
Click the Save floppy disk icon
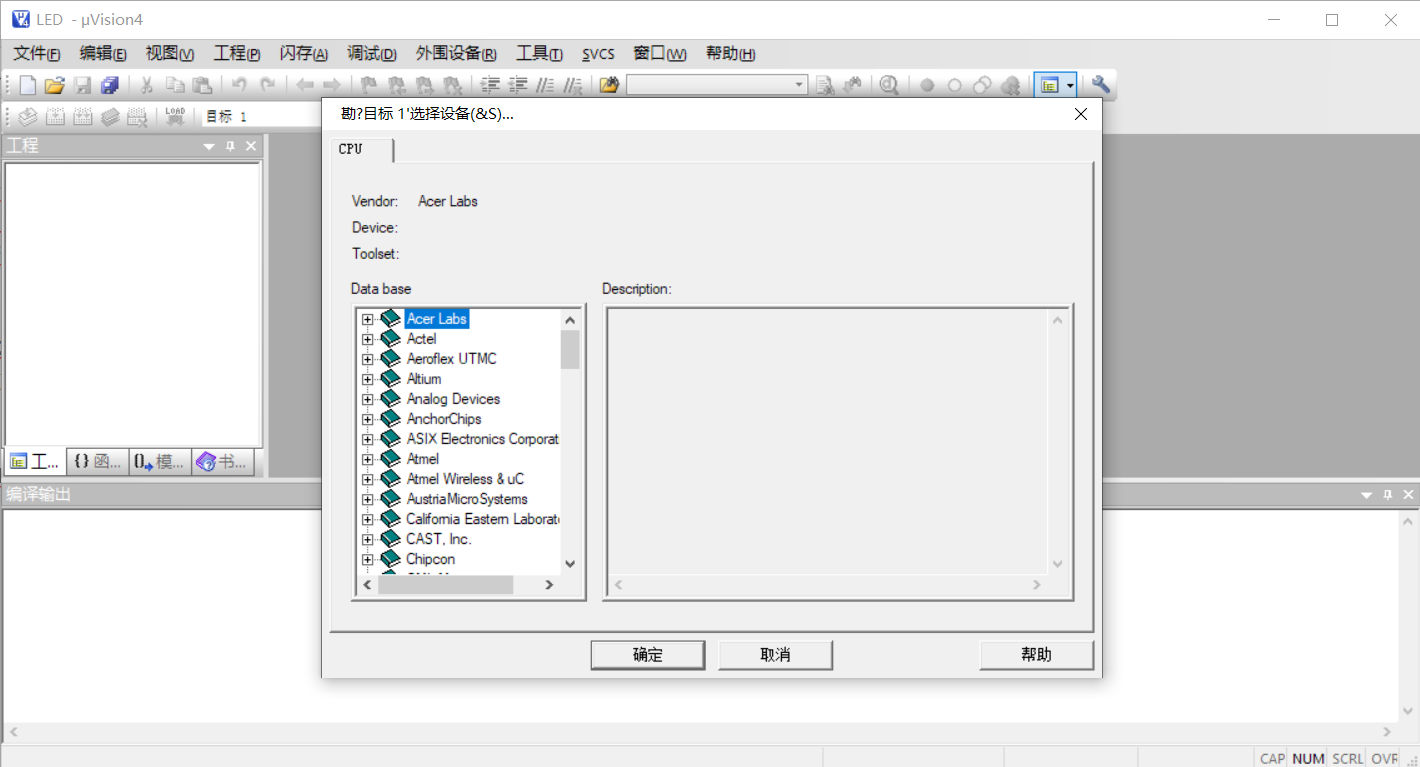pyautogui.click(x=83, y=85)
